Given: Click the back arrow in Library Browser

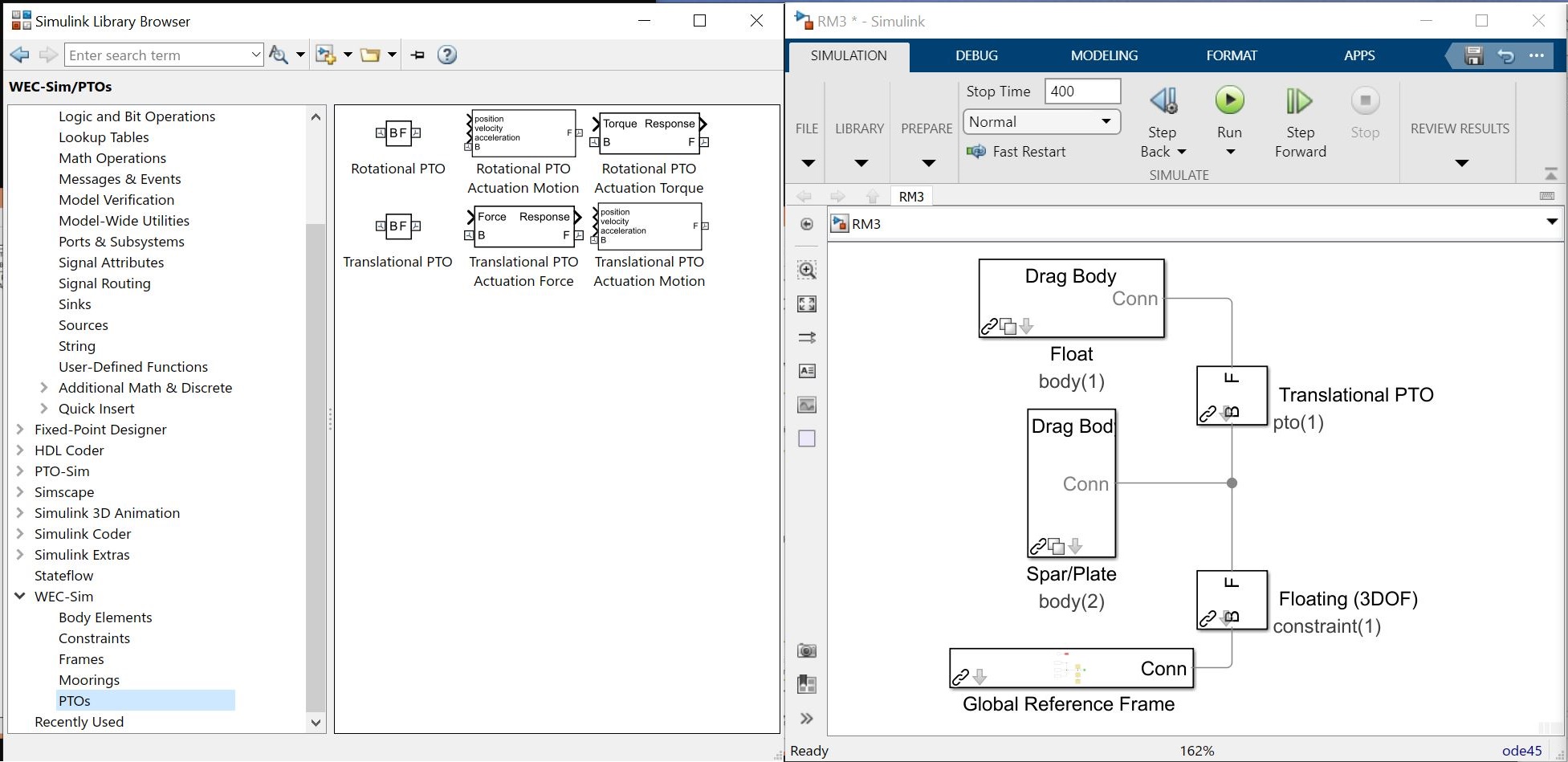Looking at the screenshot, I should pyautogui.click(x=19, y=55).
